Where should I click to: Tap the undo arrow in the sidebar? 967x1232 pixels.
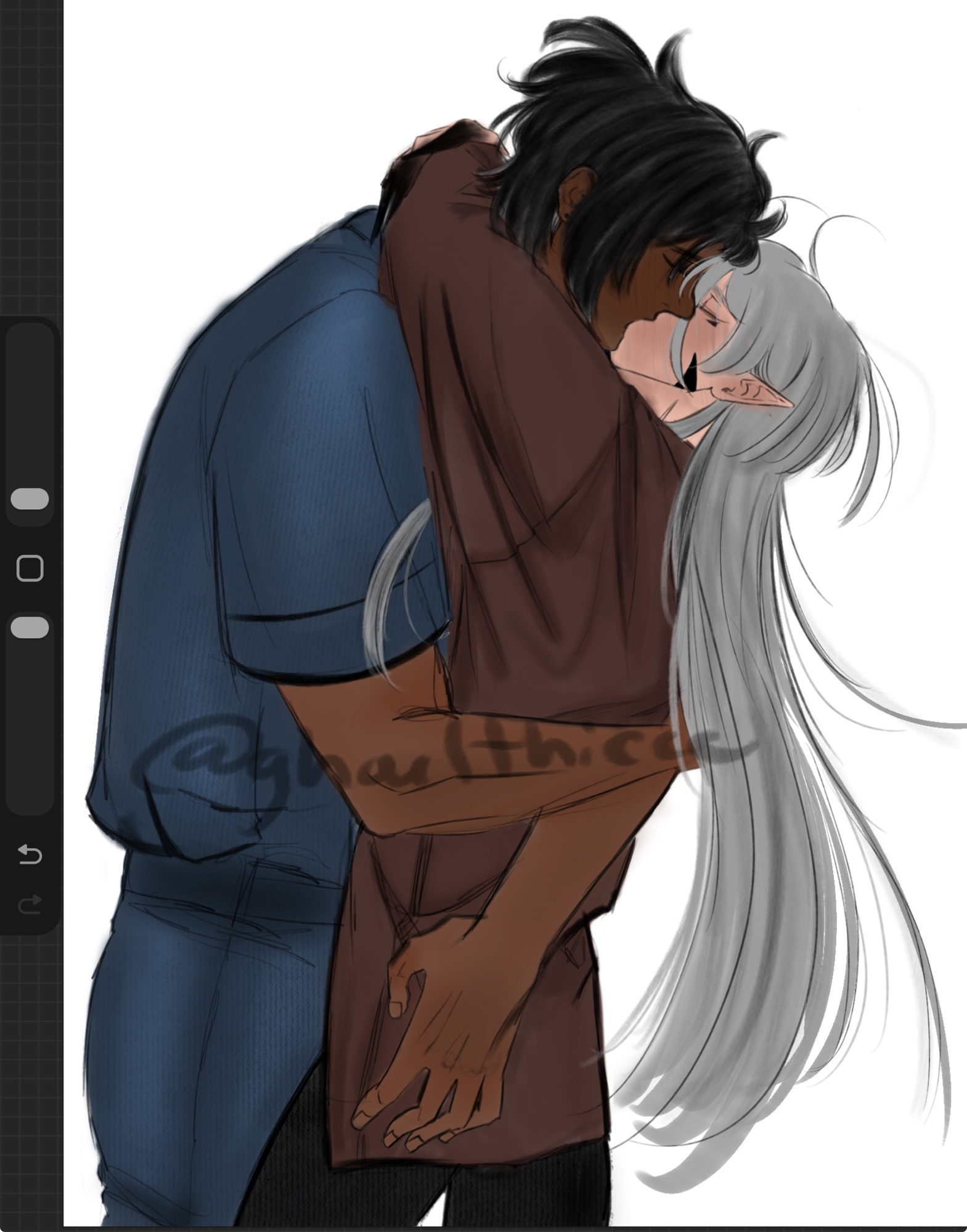pos(30,854)
